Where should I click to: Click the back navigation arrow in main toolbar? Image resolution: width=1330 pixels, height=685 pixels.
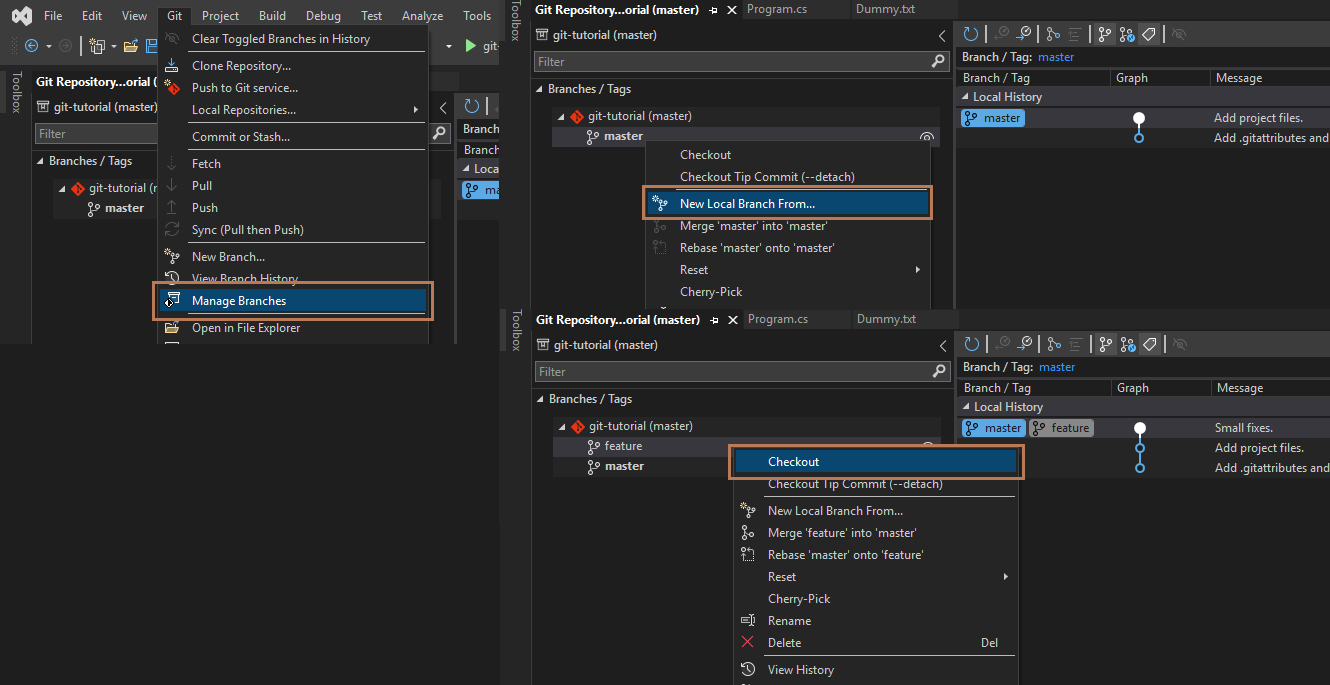[31, 46]
